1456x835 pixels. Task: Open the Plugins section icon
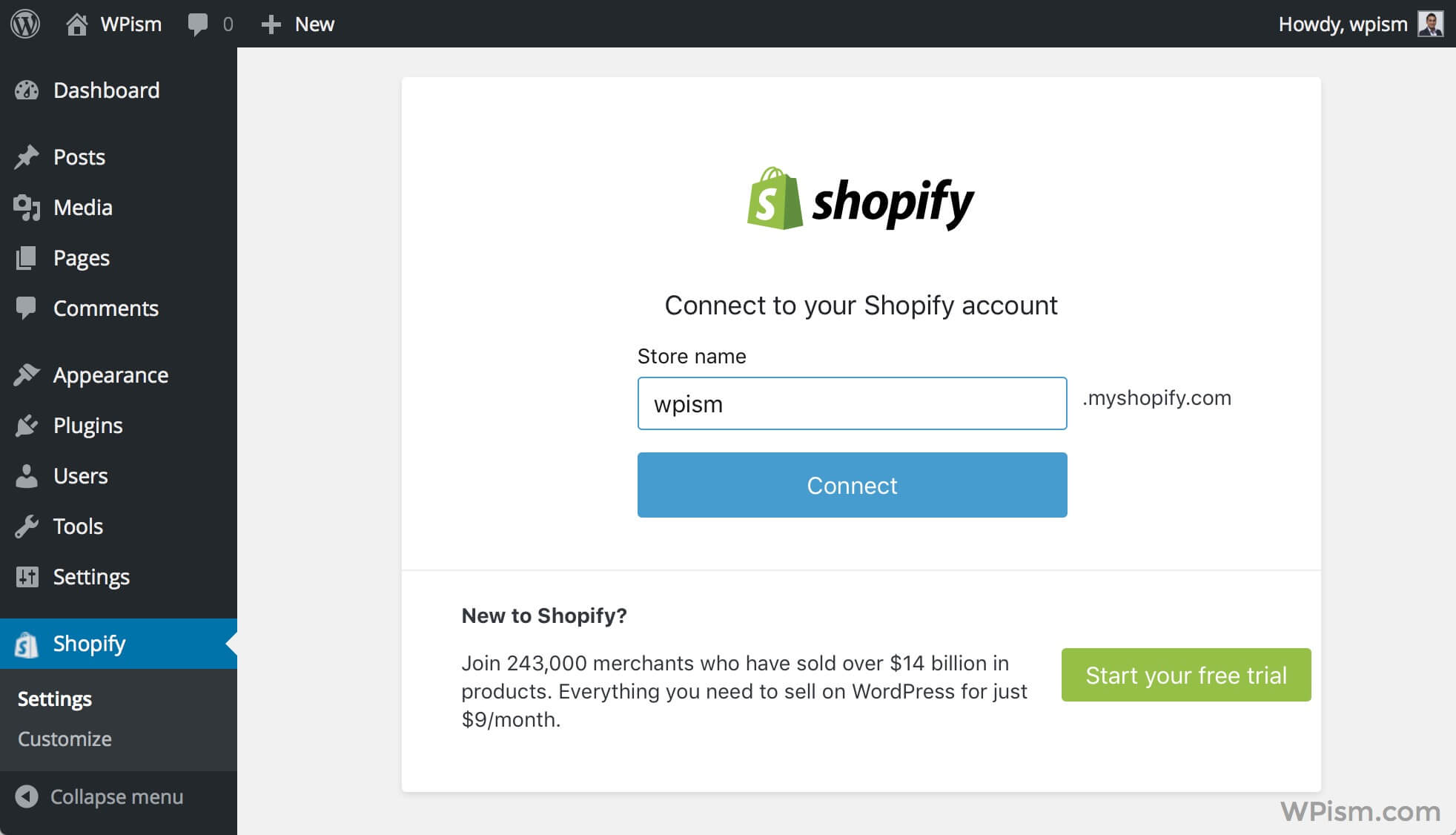[x=27, y=425]
